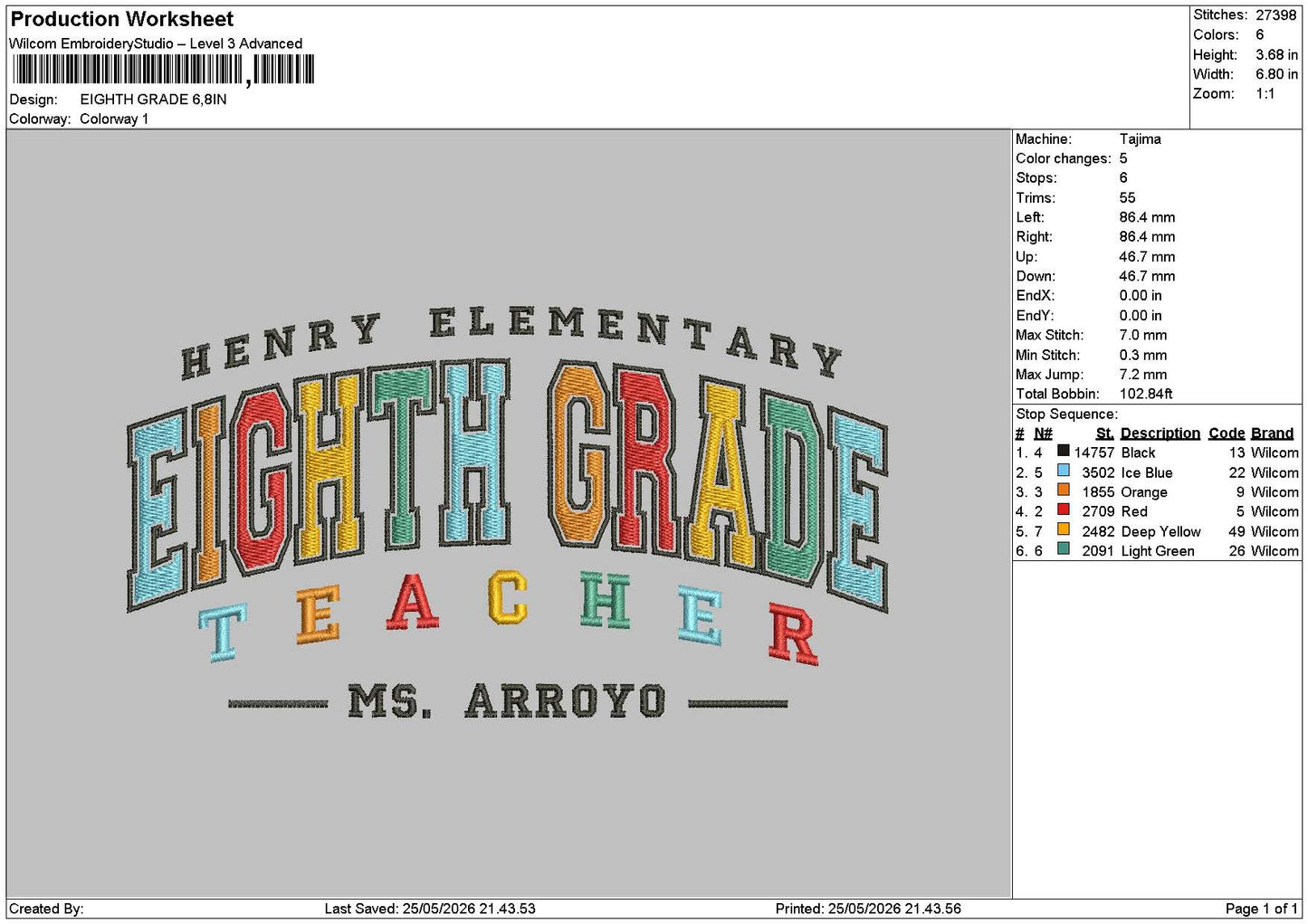
Task: Click the Right value 86.4 mm
Action: pyautogui.click(x=1147, y=237)
